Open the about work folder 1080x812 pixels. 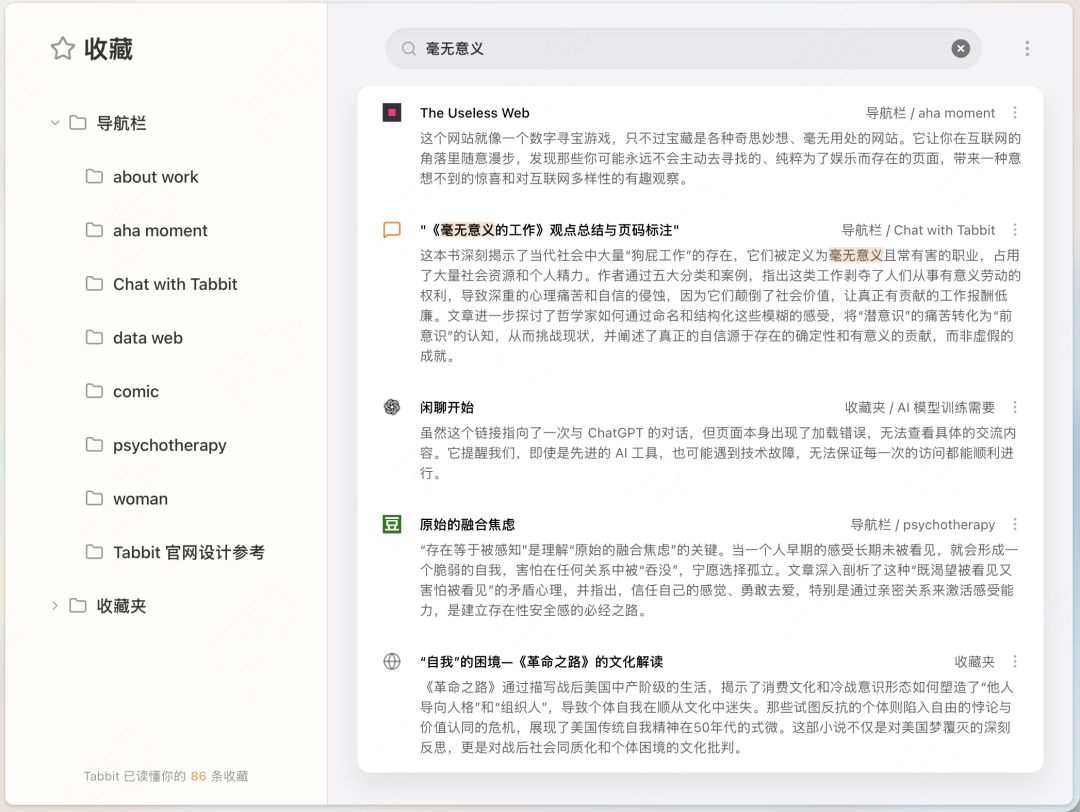click(x=155, y=177)
